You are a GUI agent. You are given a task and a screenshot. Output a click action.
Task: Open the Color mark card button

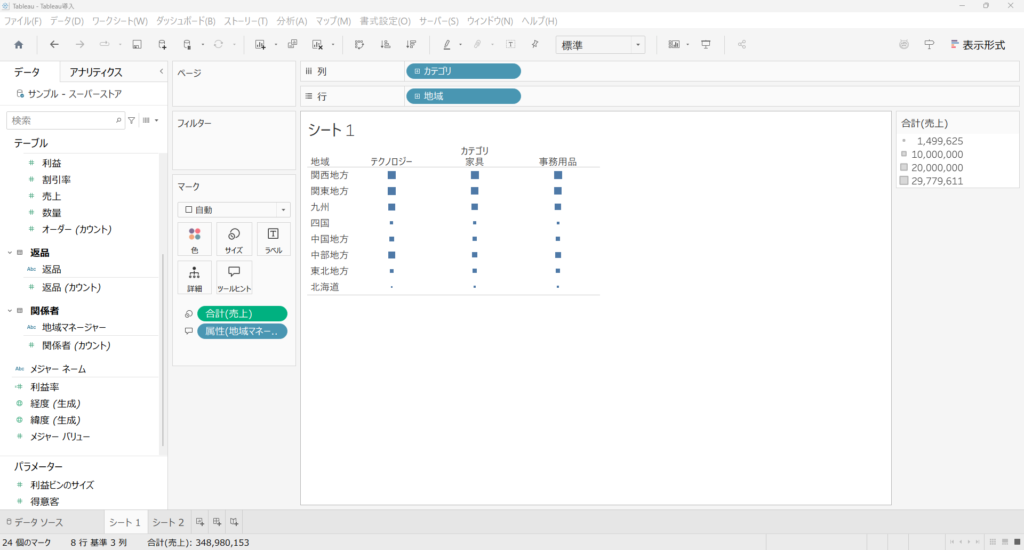pyautogui.click(x=194, y=240)
